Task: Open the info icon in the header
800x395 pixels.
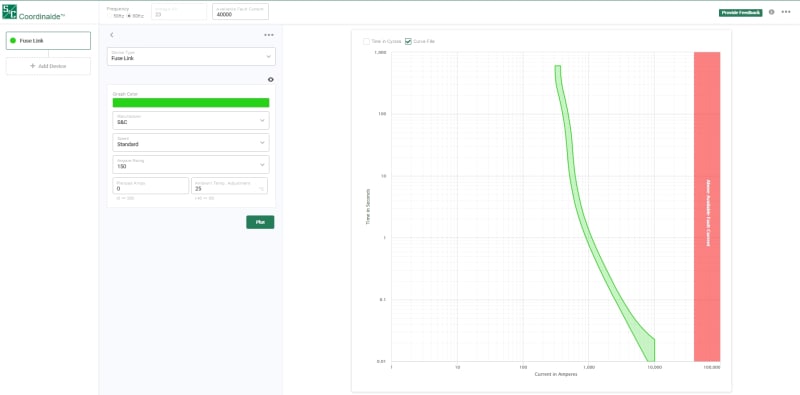Action: 771,12
